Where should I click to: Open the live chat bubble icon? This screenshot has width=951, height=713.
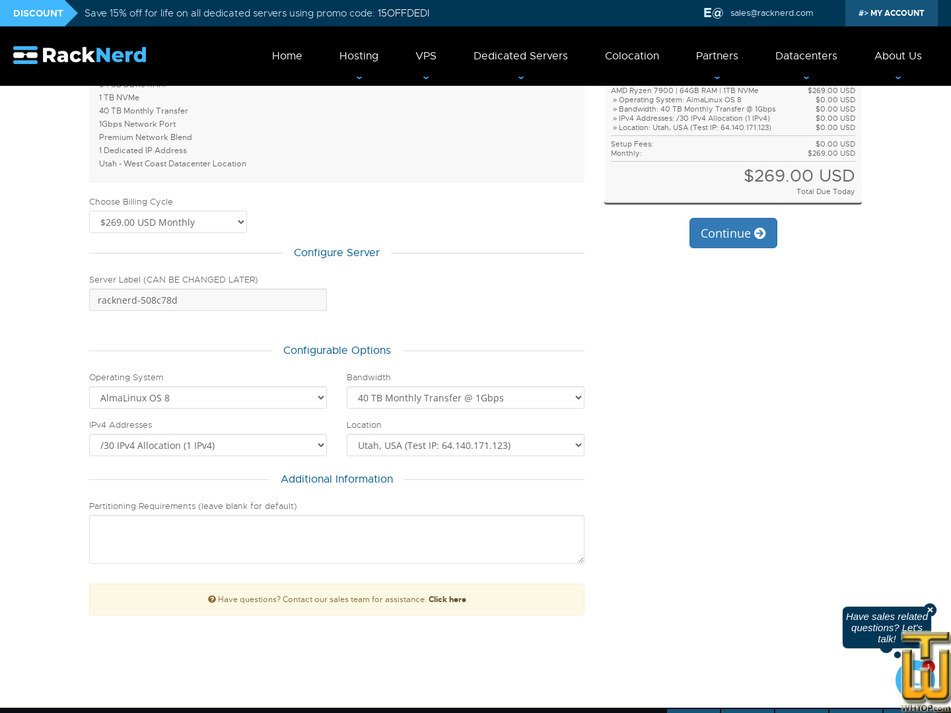coord(905,680)
